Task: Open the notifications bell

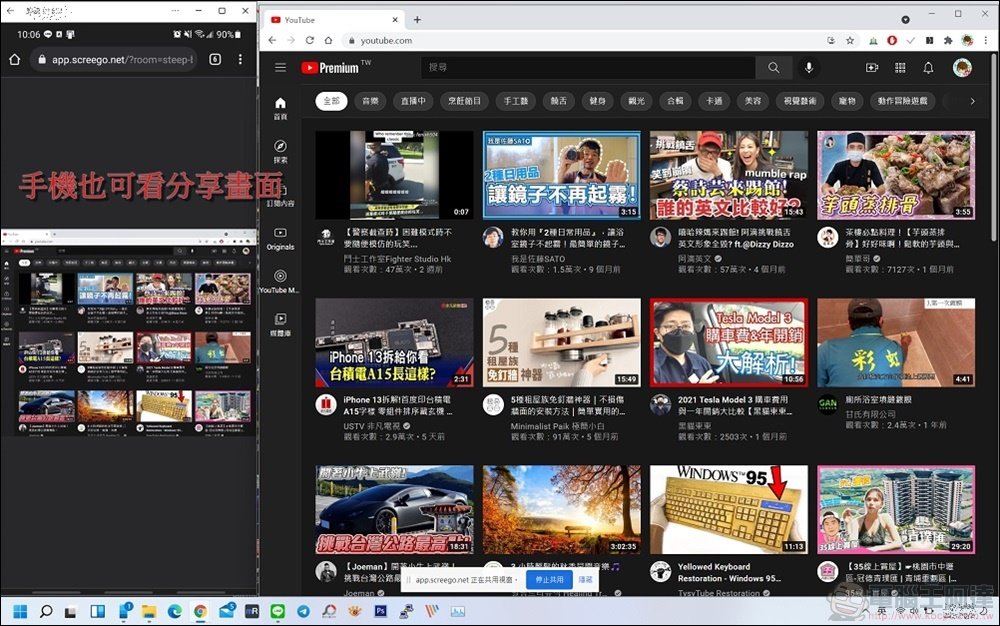Action: pyautogui.click(x=928, y=68)
